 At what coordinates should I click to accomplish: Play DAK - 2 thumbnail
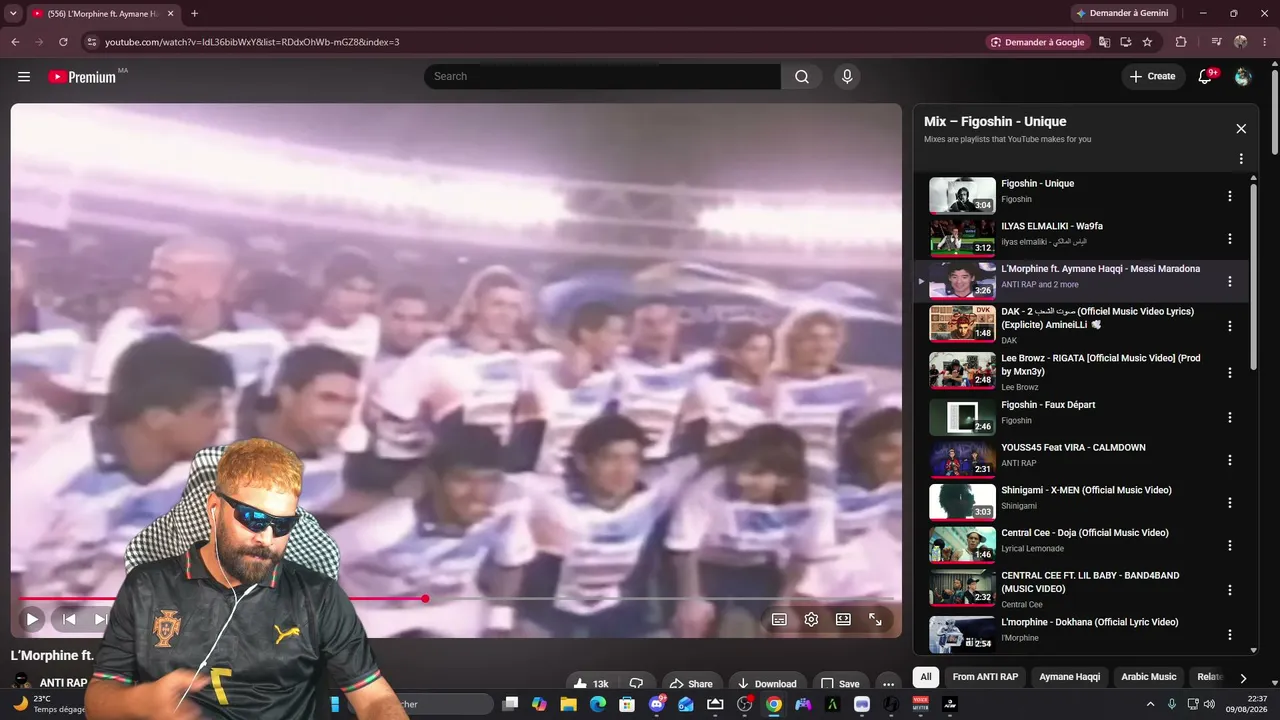coord(962,324)
